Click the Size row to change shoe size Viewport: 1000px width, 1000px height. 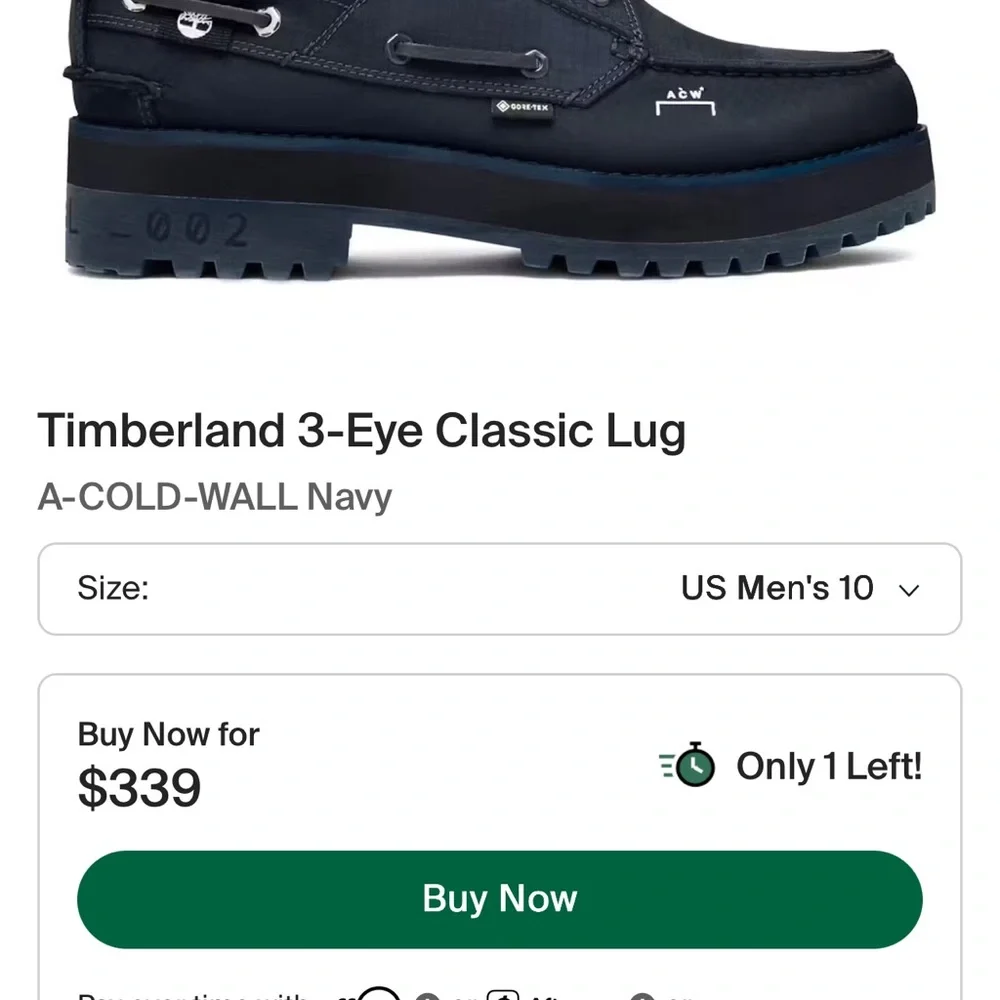click(x=500, y=589)
